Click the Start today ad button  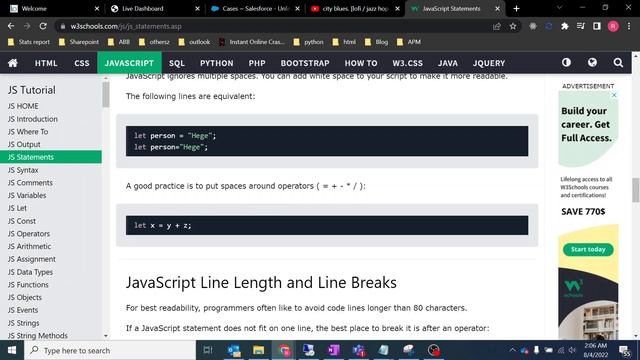point(588,249)
